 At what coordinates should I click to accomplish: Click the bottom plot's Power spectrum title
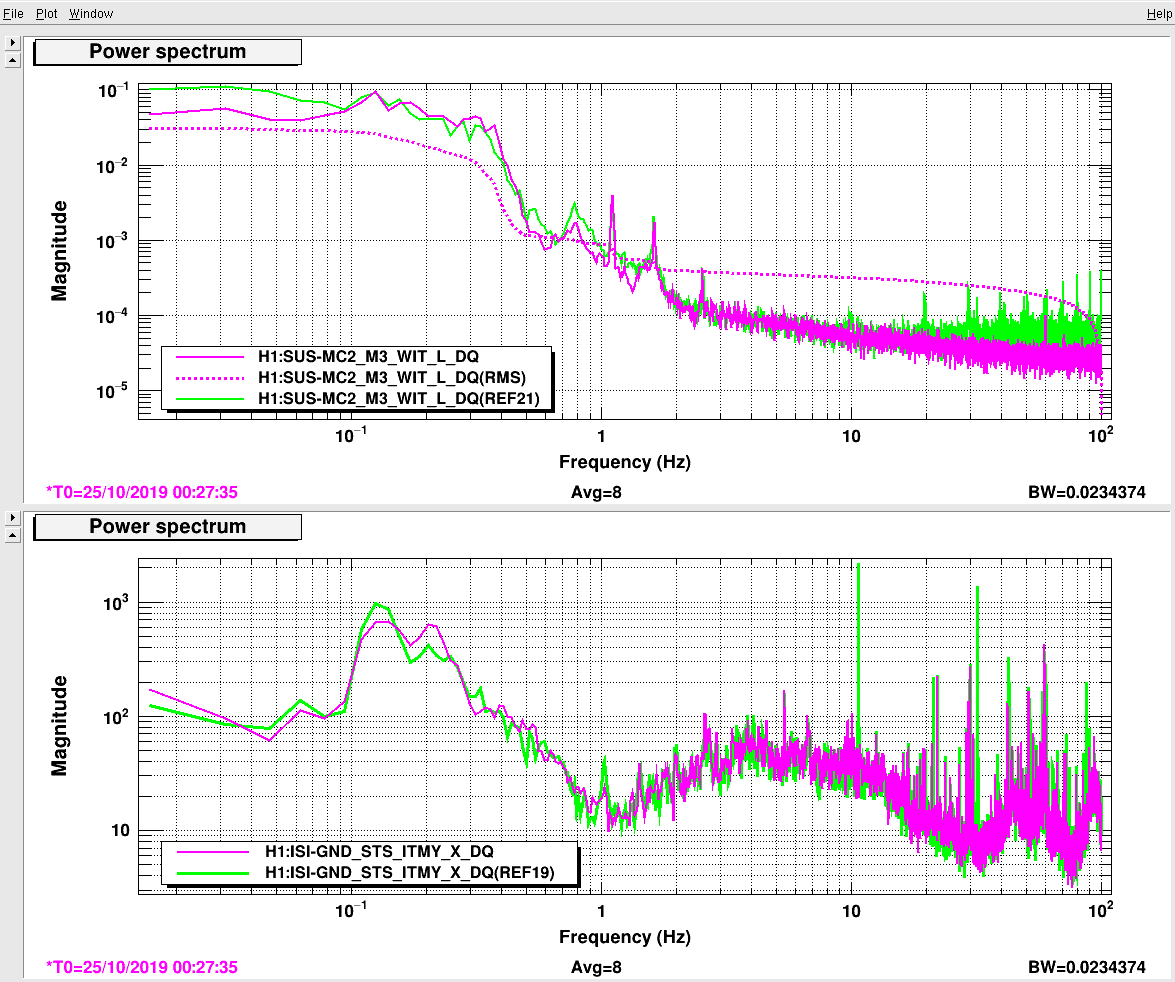coord(168,527)
